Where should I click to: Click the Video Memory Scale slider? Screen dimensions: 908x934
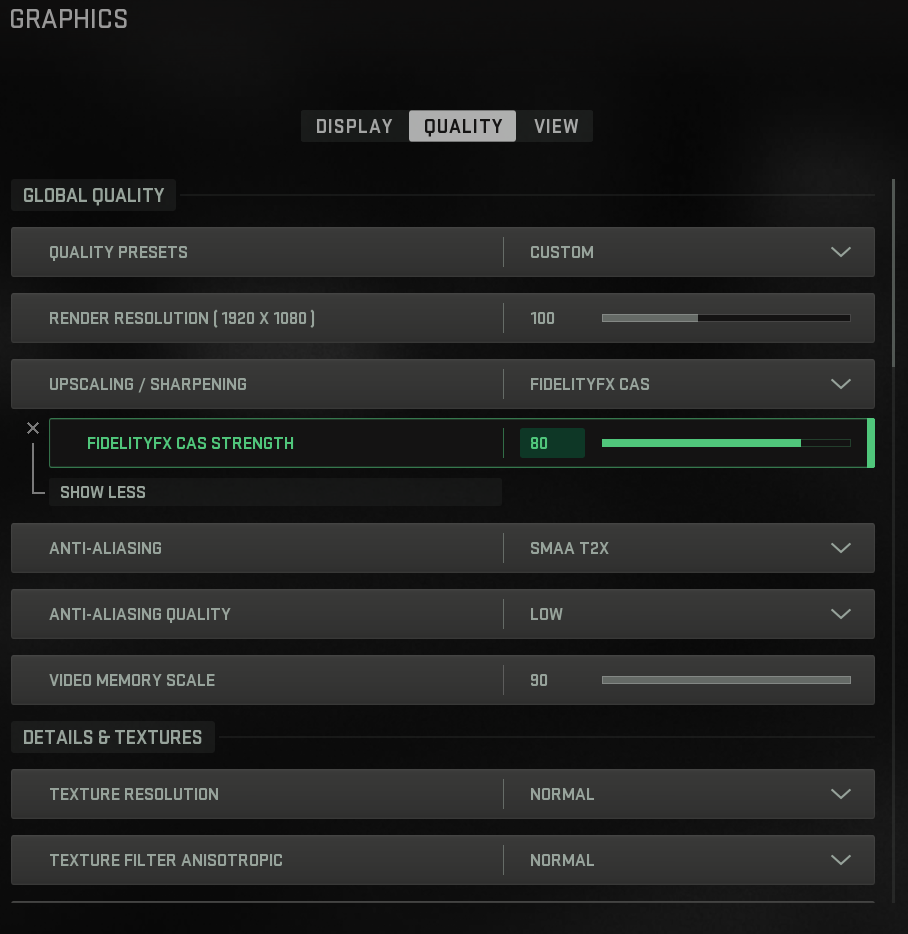pyautogui.click(x=725, y=680)
